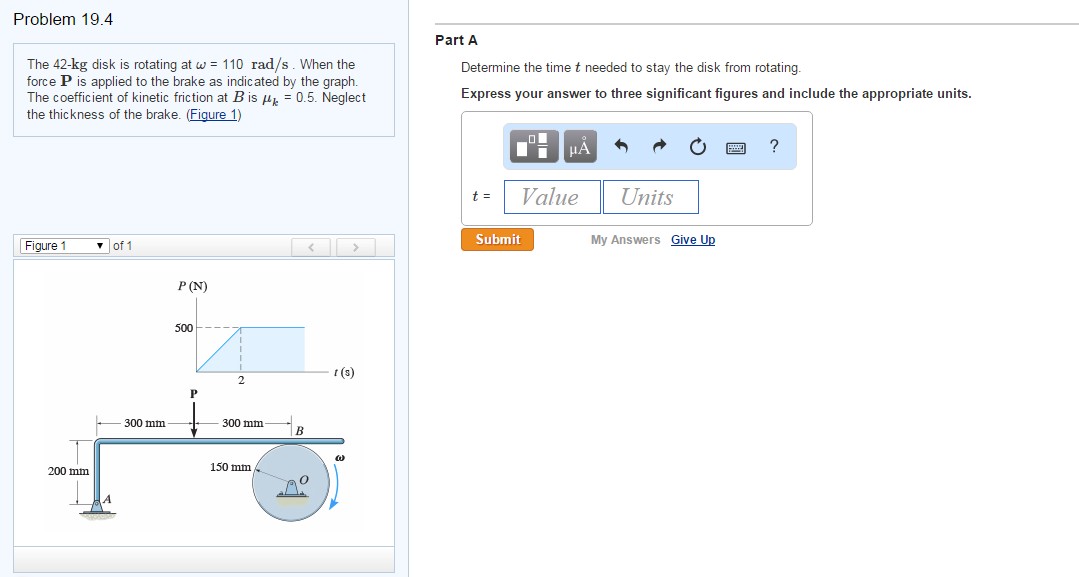
Task: Go to the next figure arrow
Action: click(x=356, y=246)
